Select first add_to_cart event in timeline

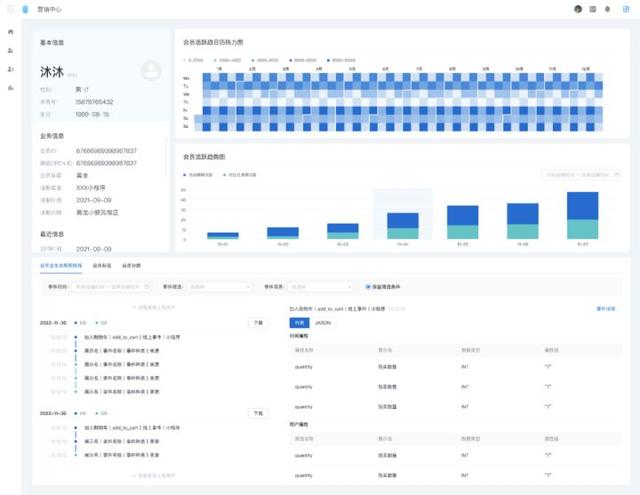(x=132, y=337)
